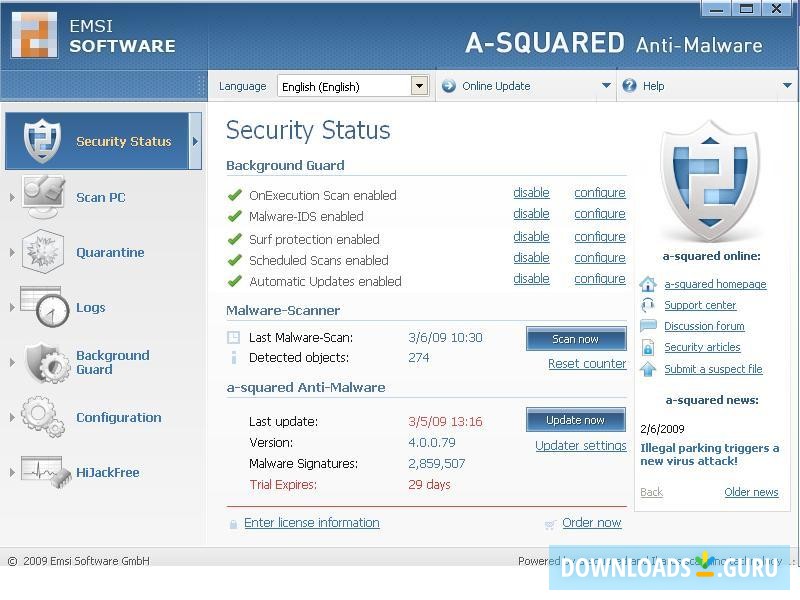Click the Reset counter link
This screenshot has width=800, height=600.
[587, 364]
